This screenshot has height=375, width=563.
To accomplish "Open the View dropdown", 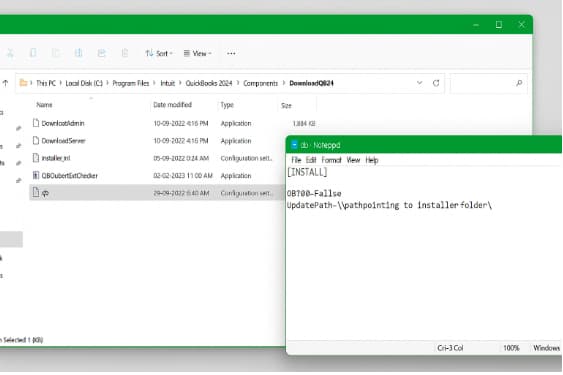I will [197, 54].
